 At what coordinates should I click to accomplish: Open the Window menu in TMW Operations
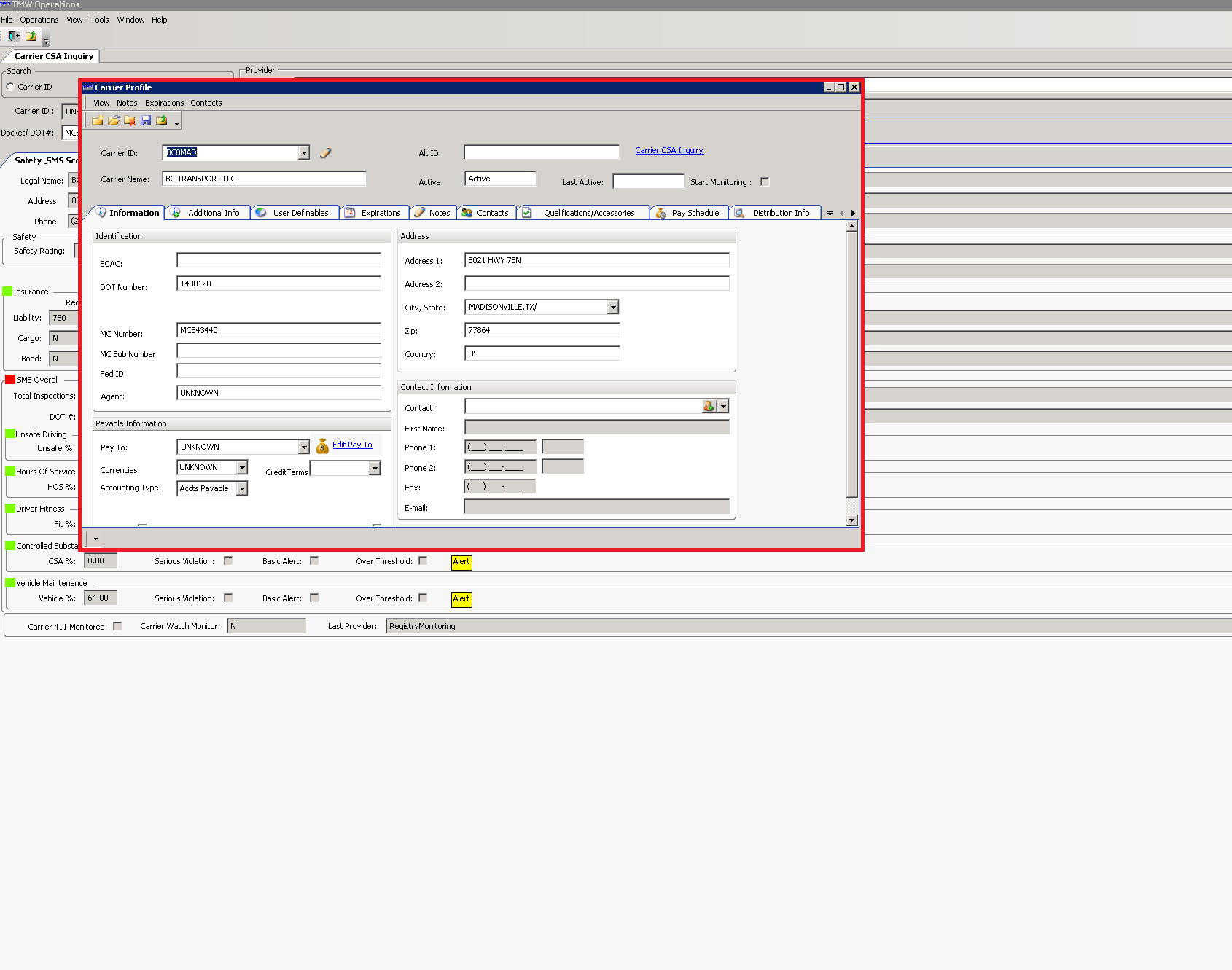pyautogui.click(x=130, y=20)
